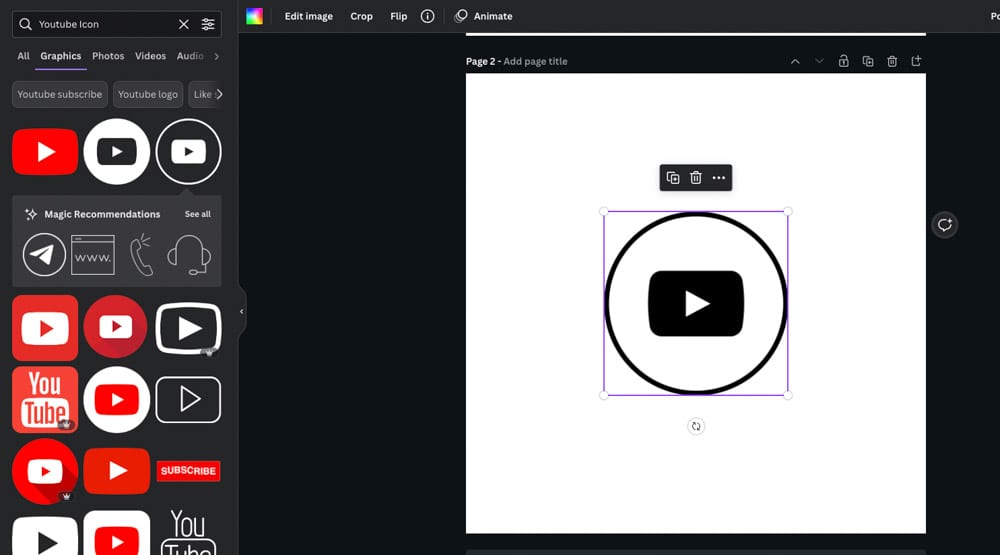
Task: Choose the outlined circle YouTube graphic
Action: 188,152
